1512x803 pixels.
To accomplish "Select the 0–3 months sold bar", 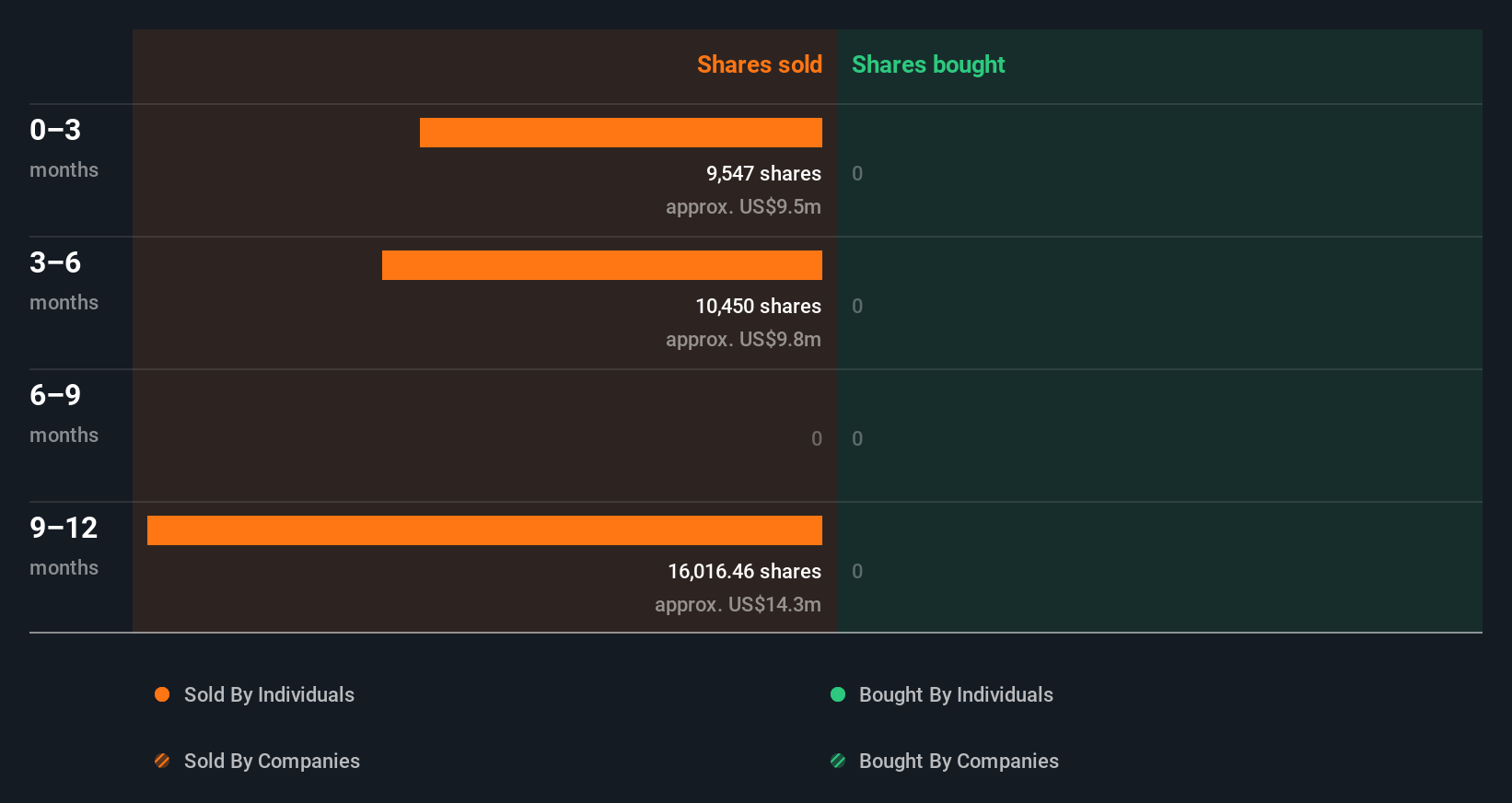I will [x=621, y=133].
